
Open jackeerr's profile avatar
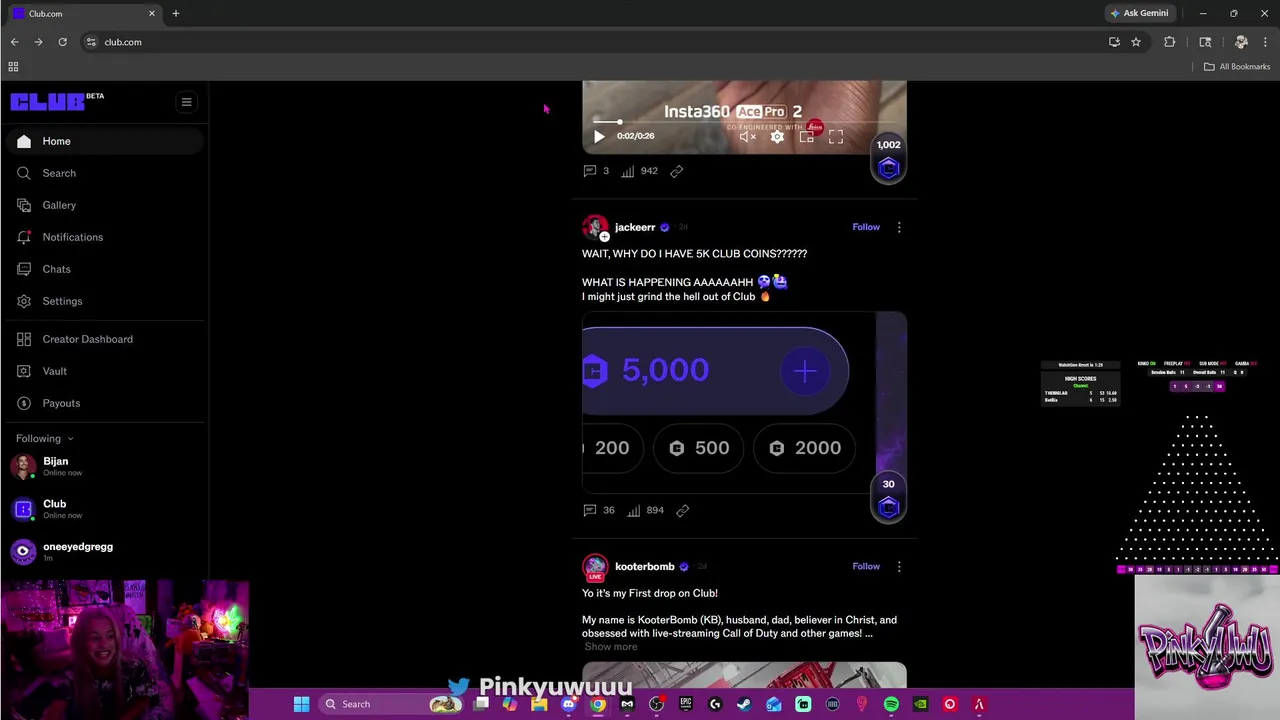(595, 228)
